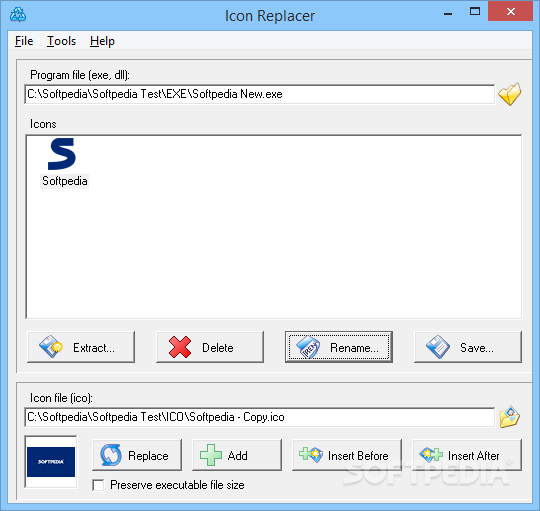Click the Program file path field
This screenshot has width=540, height=511.
click(x=260, y=94)
